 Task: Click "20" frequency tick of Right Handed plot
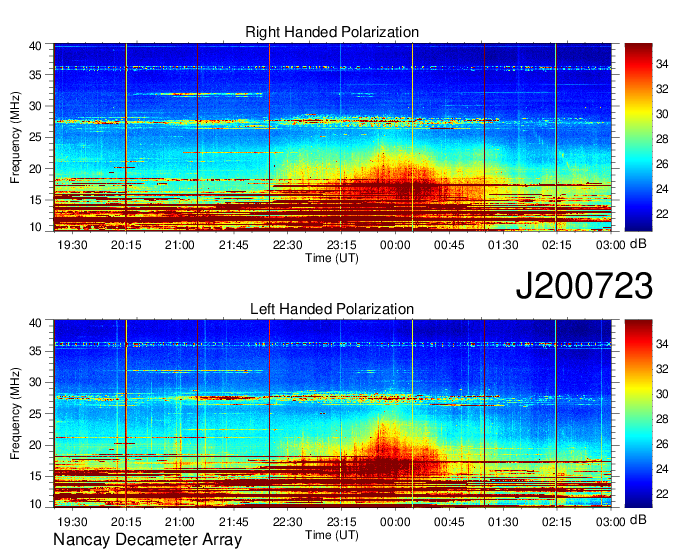click(x=36, y=169)
